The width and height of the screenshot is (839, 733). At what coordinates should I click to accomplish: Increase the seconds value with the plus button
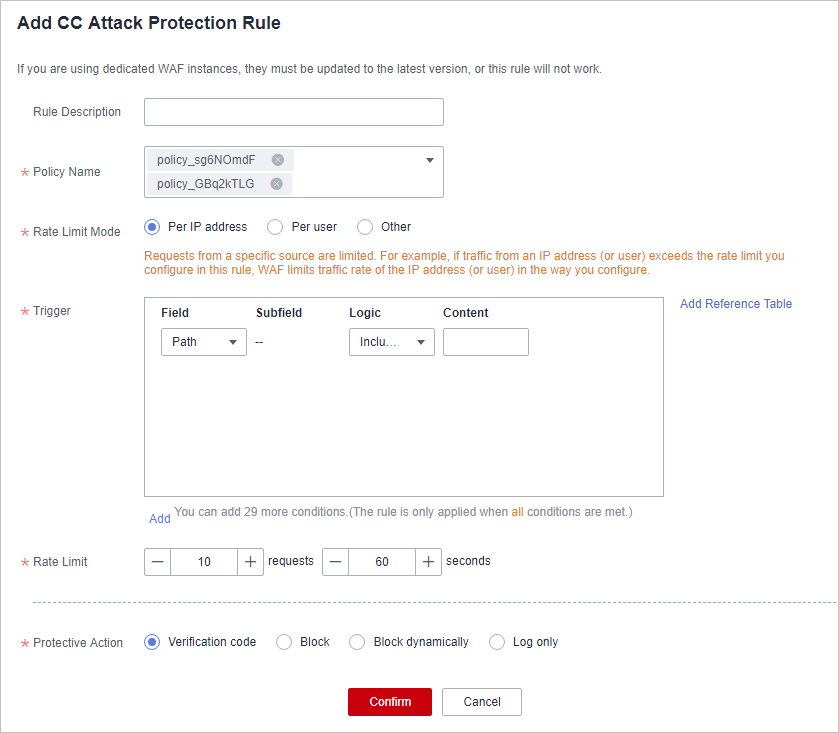tap(428, 562)
